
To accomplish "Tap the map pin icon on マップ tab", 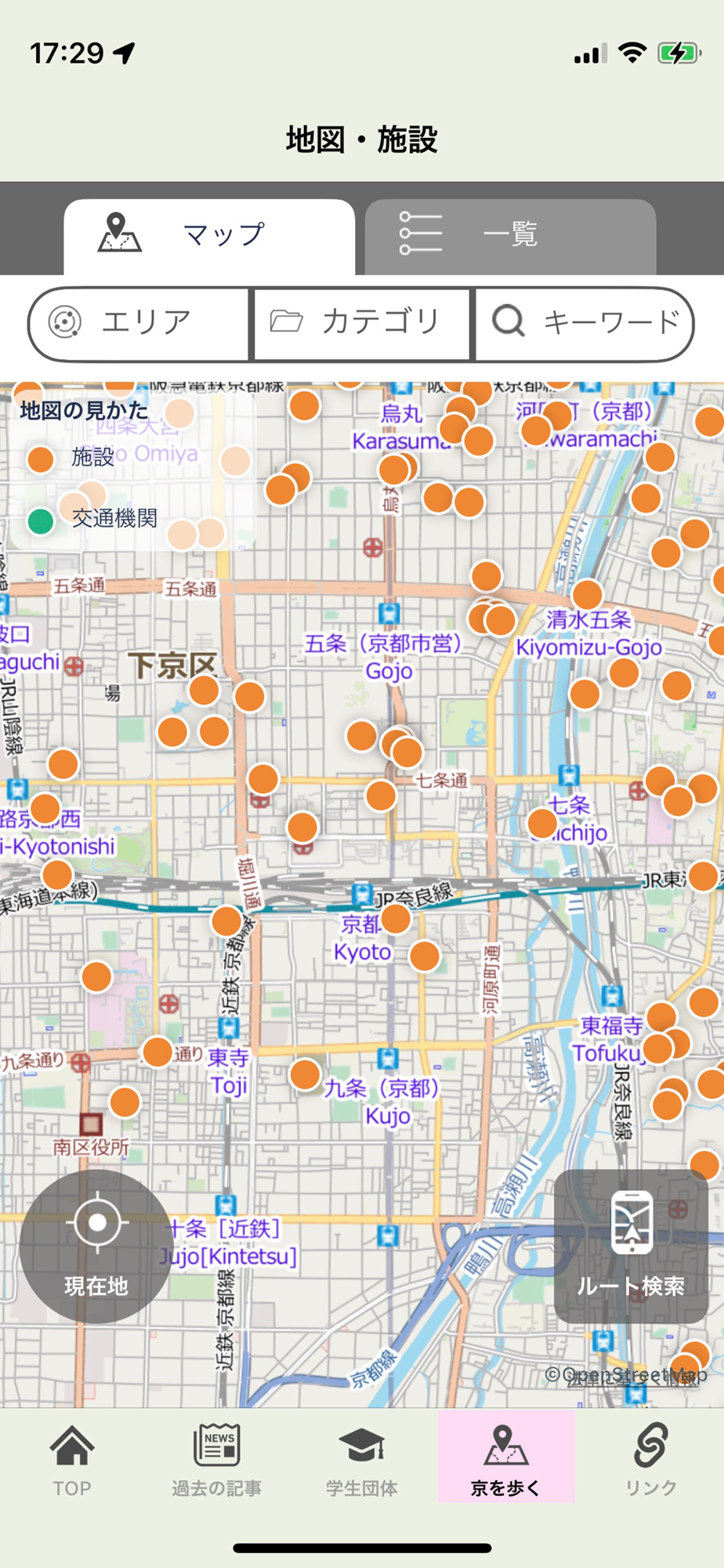I will click(119, 233).
